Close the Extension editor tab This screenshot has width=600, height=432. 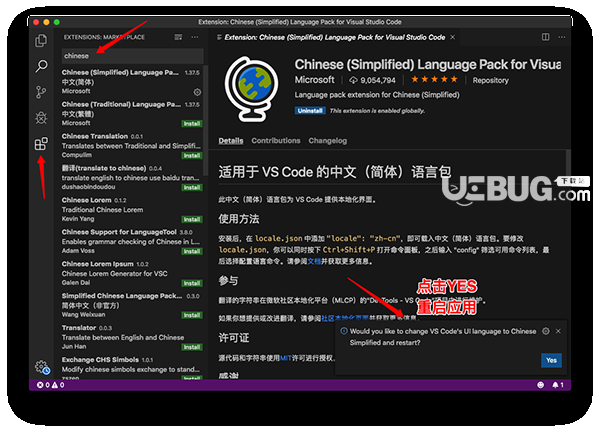pyautogui.click(x=453, y=37)
